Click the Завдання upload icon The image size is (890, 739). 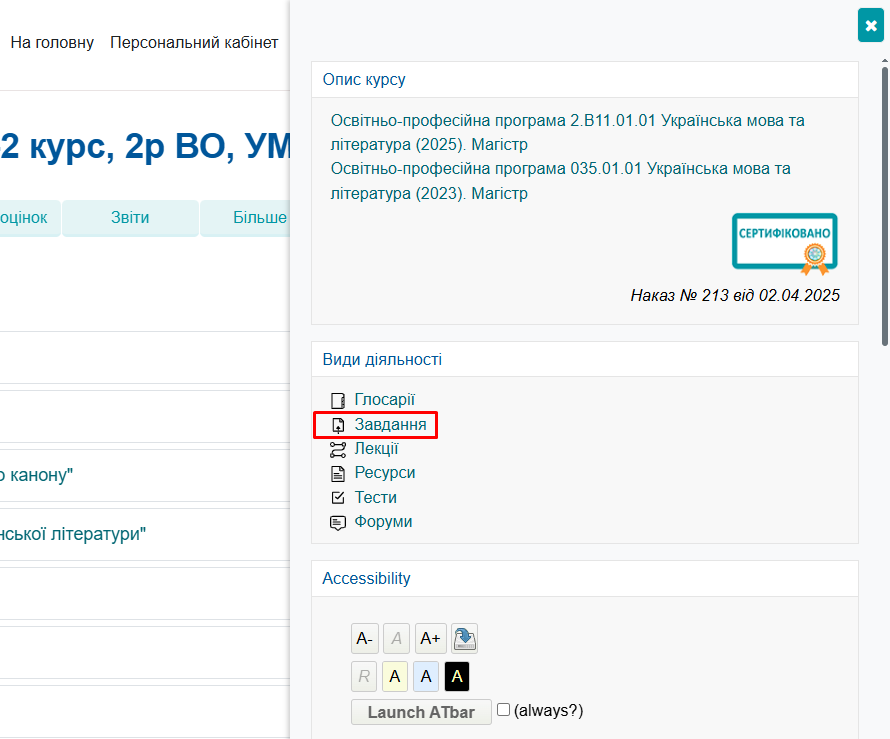click(x=337, y=425)
